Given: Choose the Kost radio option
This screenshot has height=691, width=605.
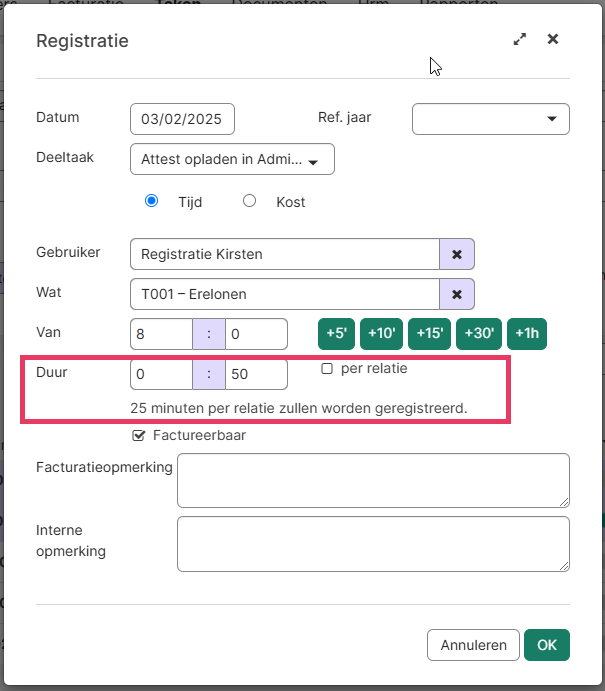Looking at the screenshot, I should pyautogui.click(x=250, y=201).
